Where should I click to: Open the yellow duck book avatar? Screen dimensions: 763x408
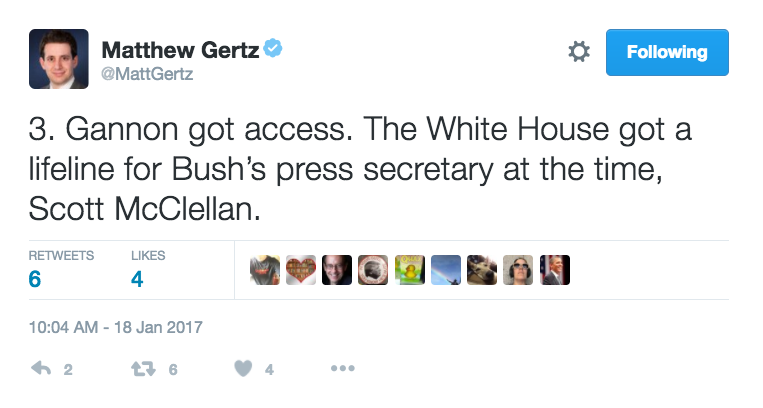click(x=409, y=269)
